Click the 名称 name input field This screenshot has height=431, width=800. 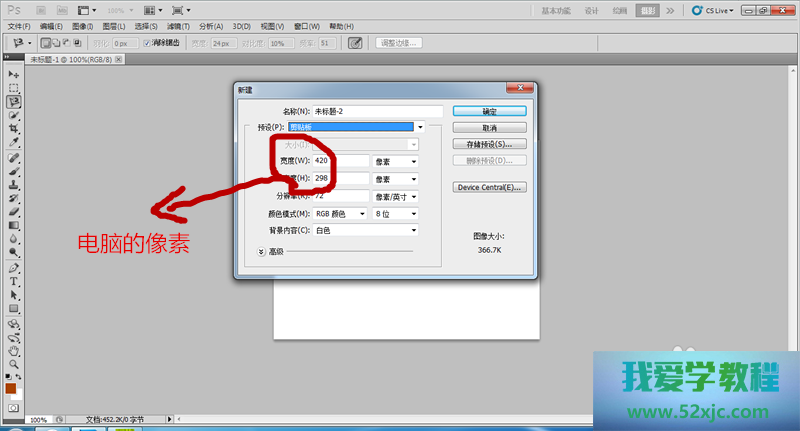[x=377, y=111]
